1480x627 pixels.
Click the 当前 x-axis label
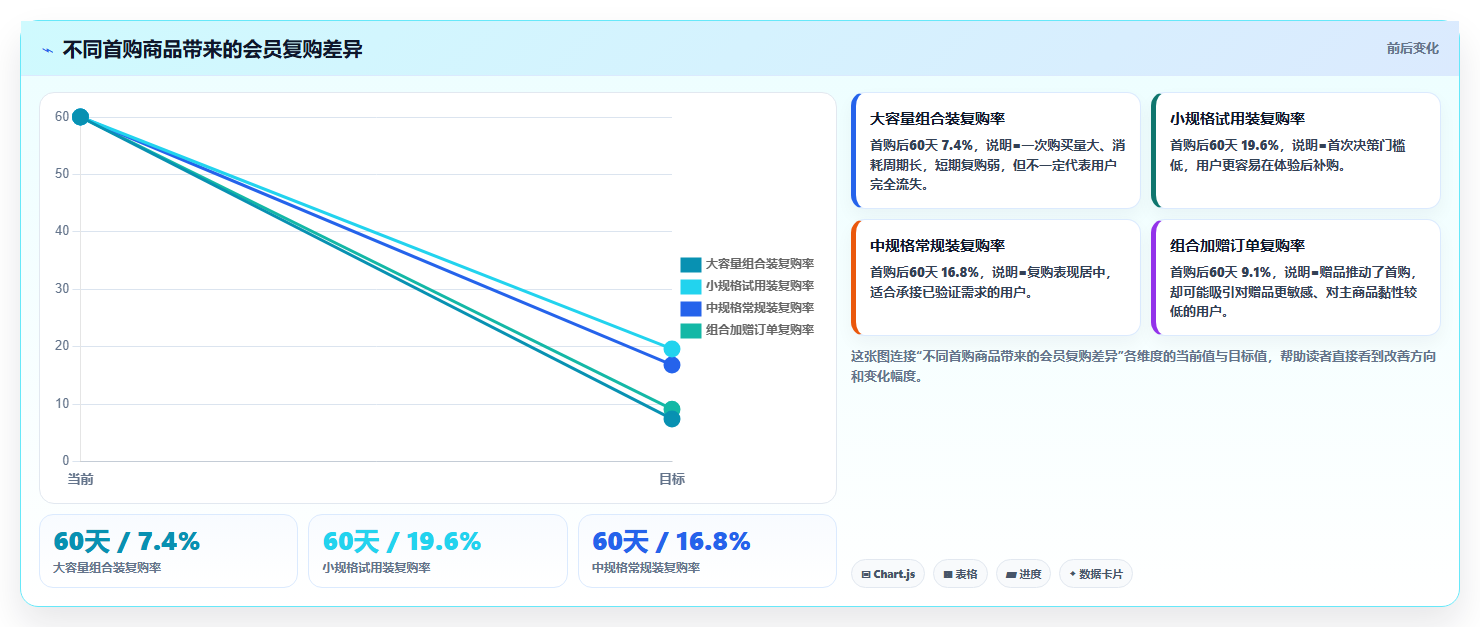[81, 479]
